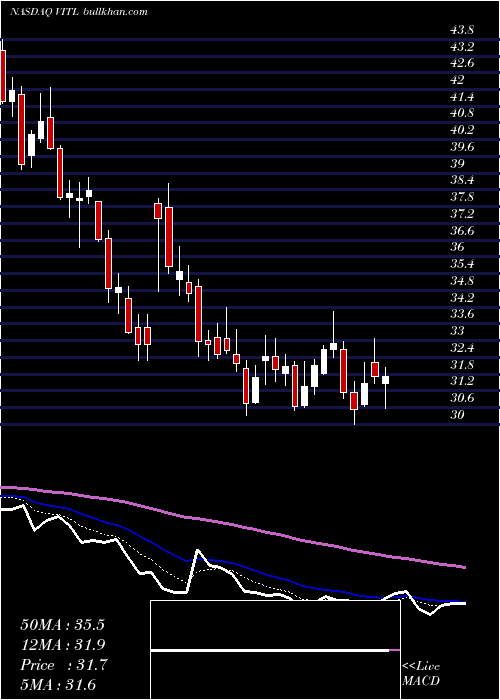Click the 'Price : 31.7' readout
The width and height of the screenshot is (500, 700).
pyautogui.click(x=64, y=665)
